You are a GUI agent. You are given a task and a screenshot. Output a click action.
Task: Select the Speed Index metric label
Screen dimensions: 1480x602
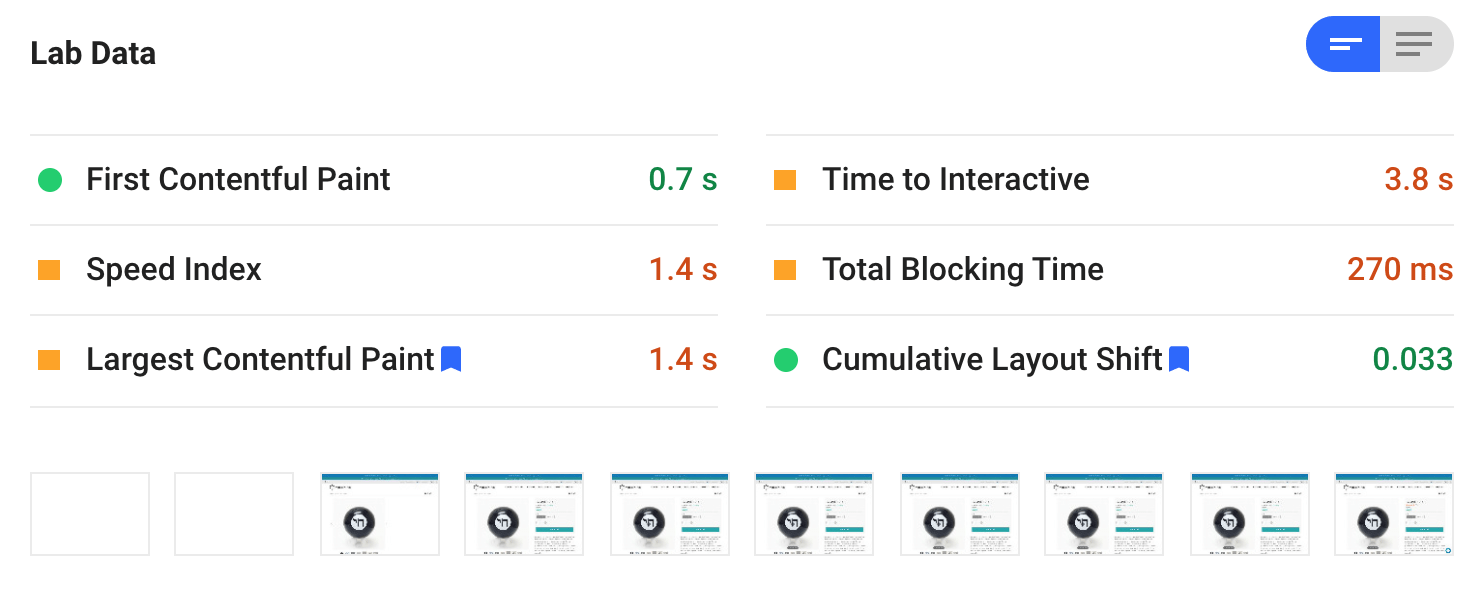(173, 270)
